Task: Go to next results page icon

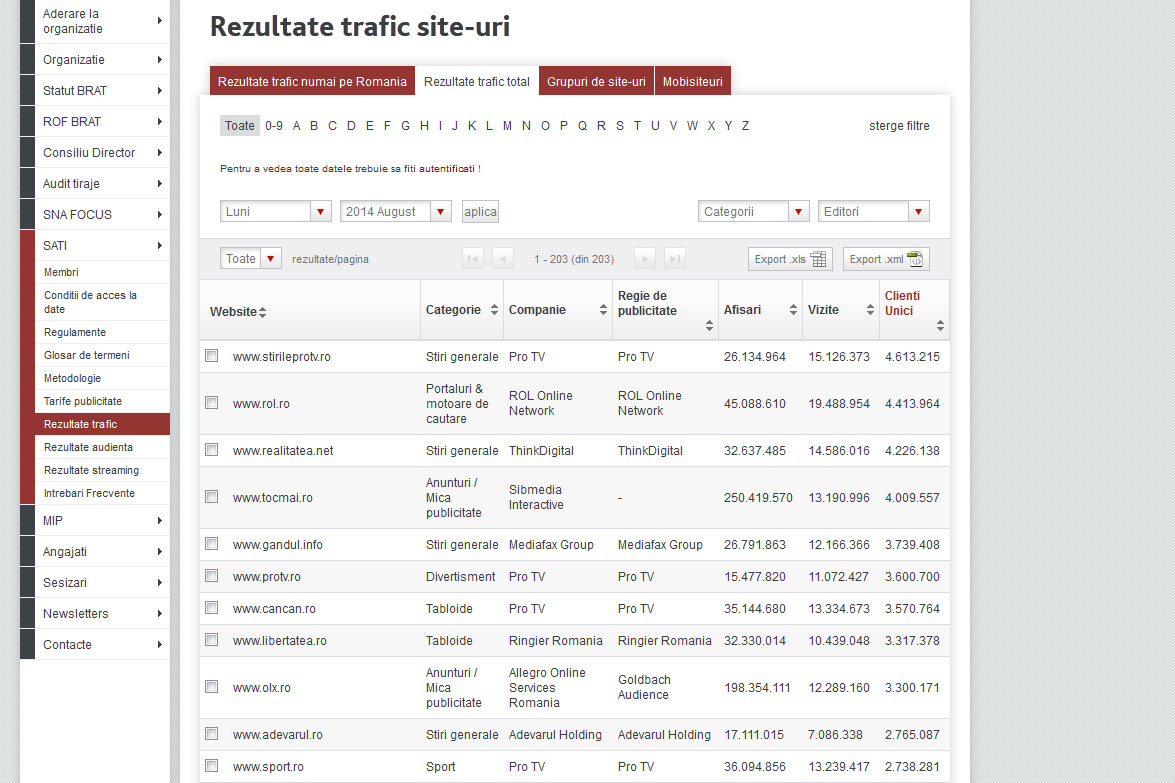Action: coord(645,259)
